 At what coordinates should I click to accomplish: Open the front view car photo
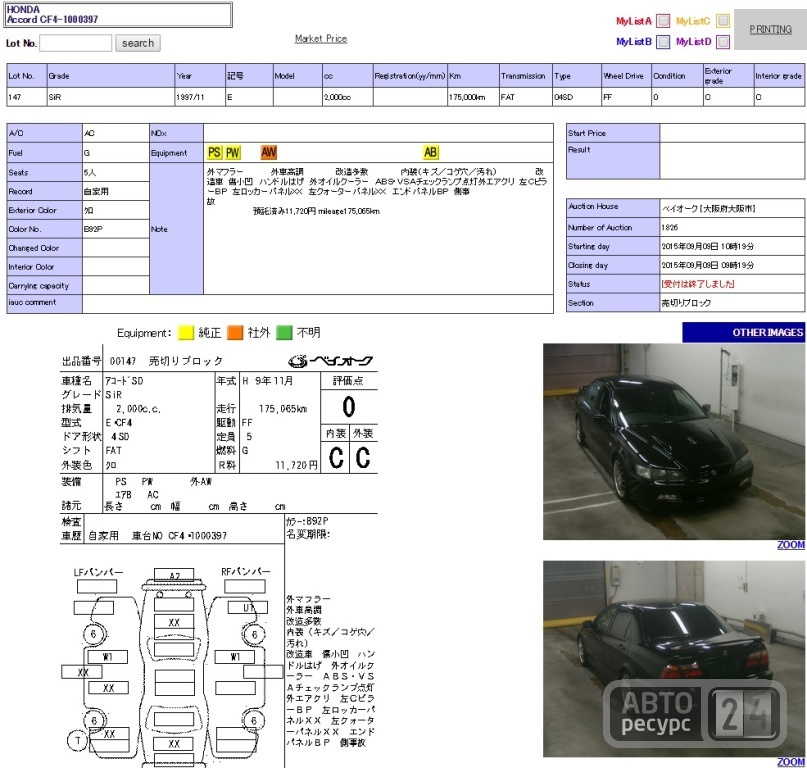coord(674,442)
